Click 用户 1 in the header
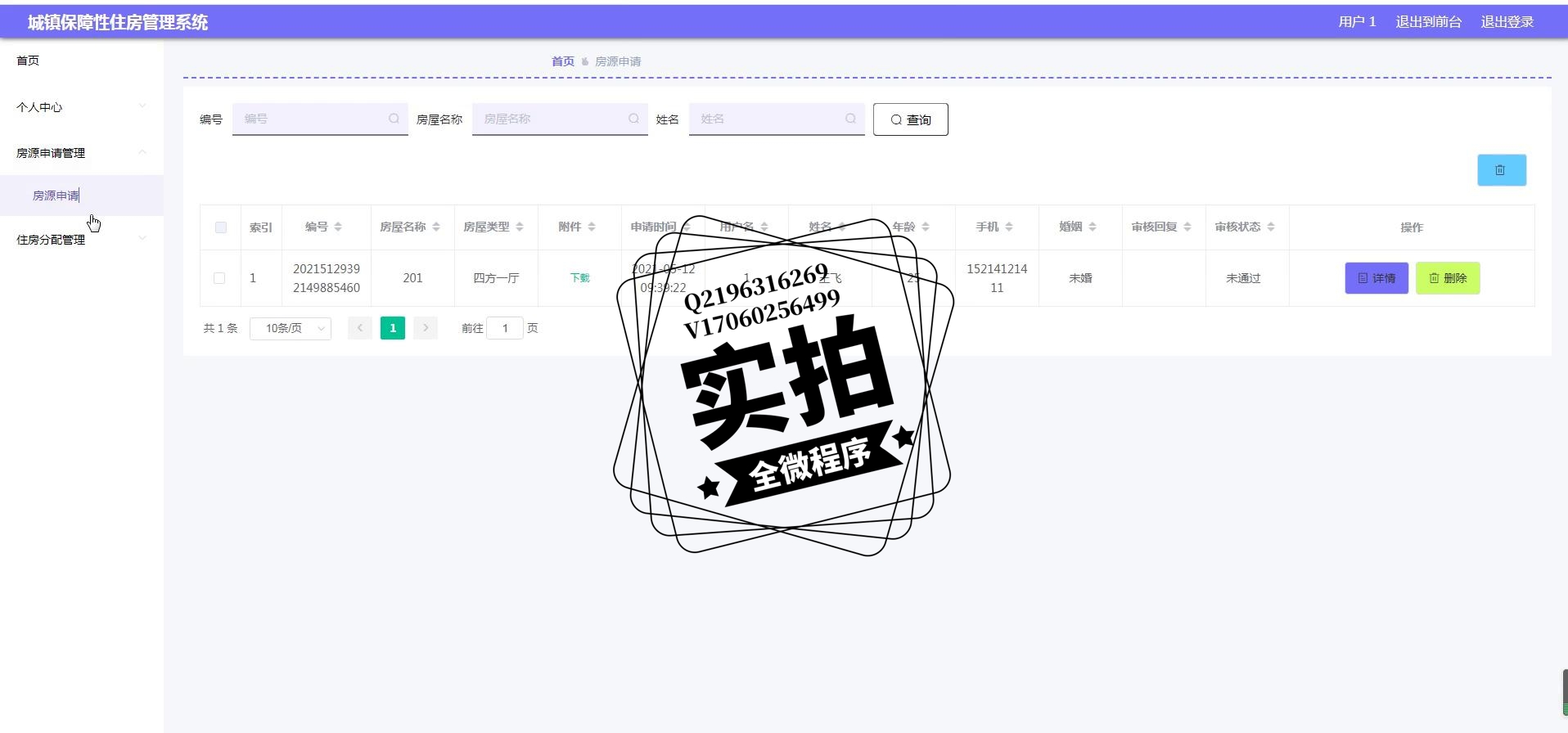 coord(1357,22)
